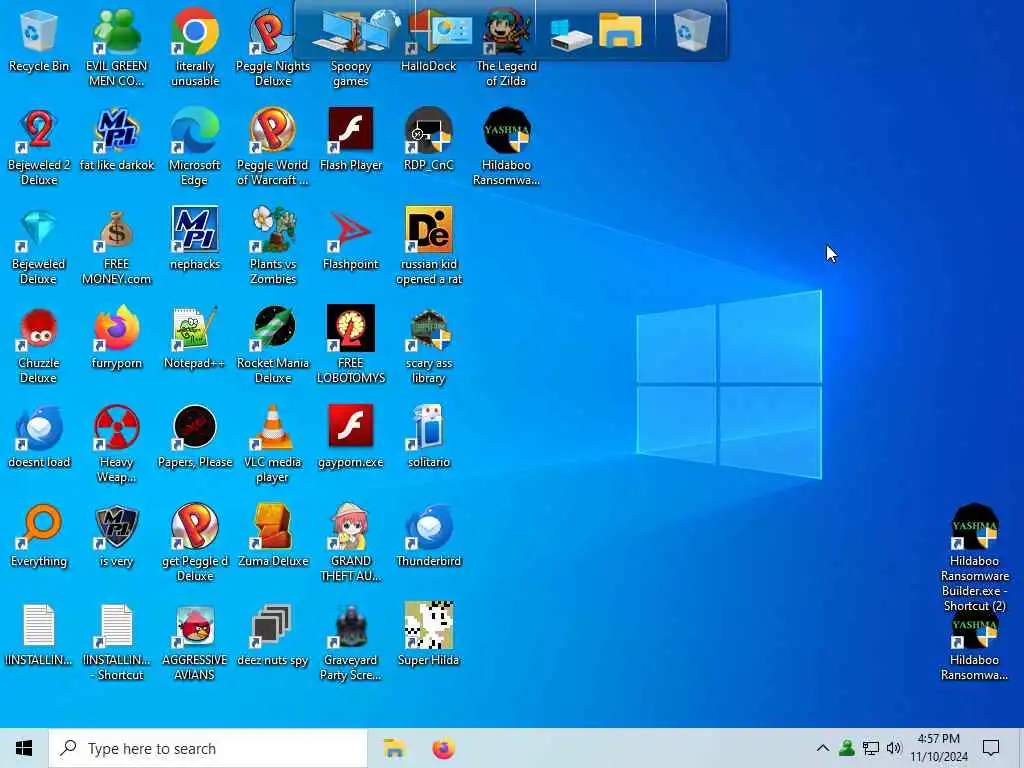Select the nephacks shortcut
The width and height of the screenshot is (1024, 768).
pos(195,238)
